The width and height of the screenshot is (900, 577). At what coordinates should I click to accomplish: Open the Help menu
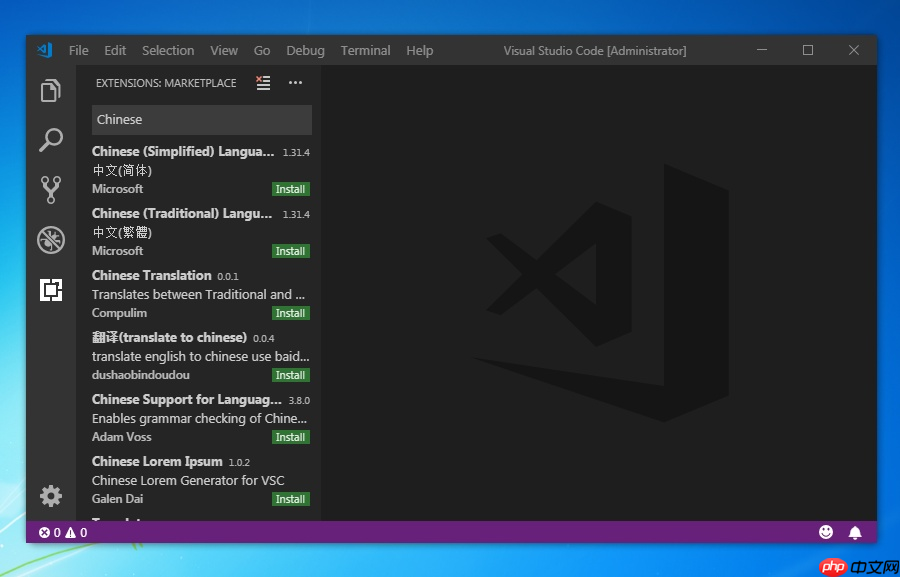419,50
